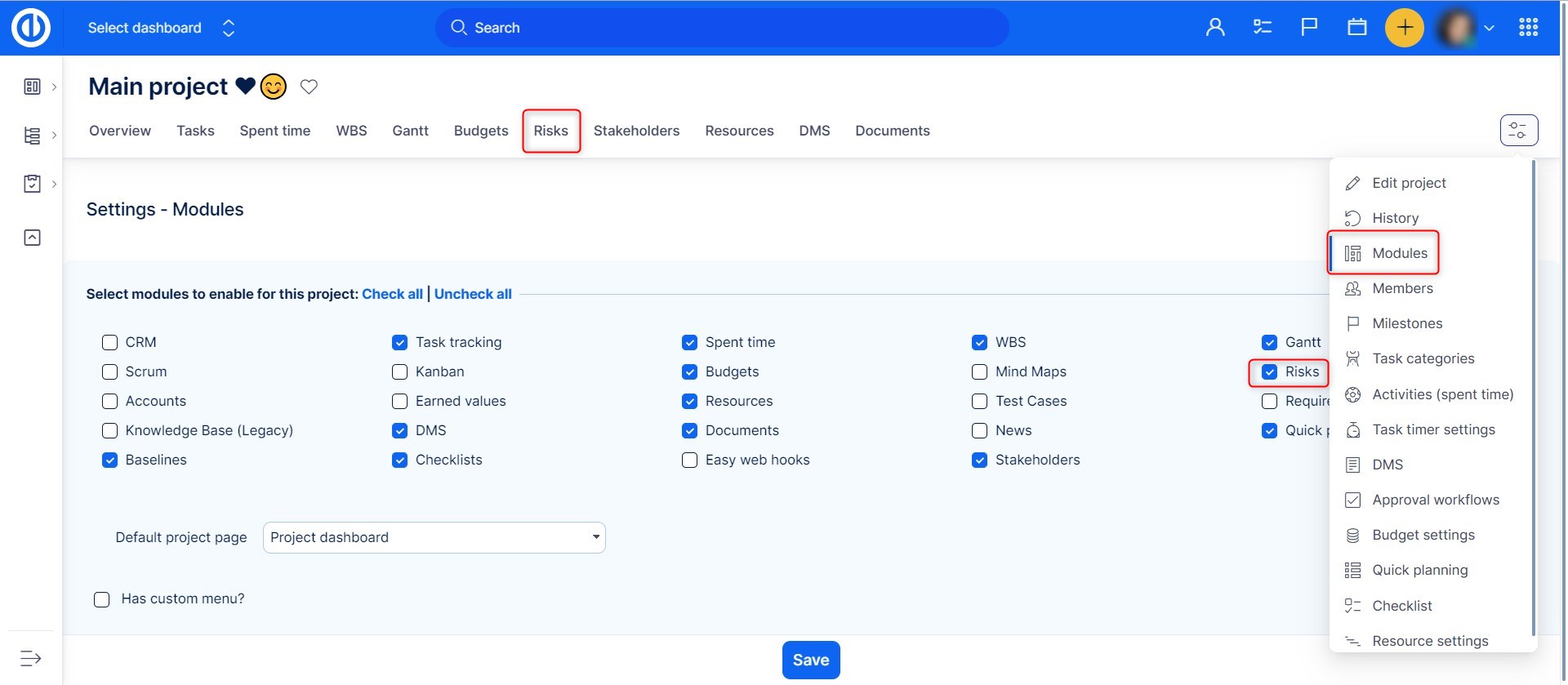The image size is (1568, 685).
Task: Open the user profile icon in top bar
Action: 1215,28
